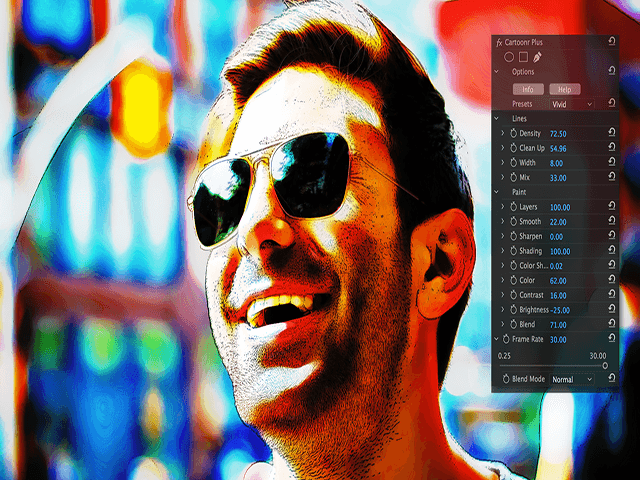
Task: Click the Width value 8.00
Action: pos(556,163)
